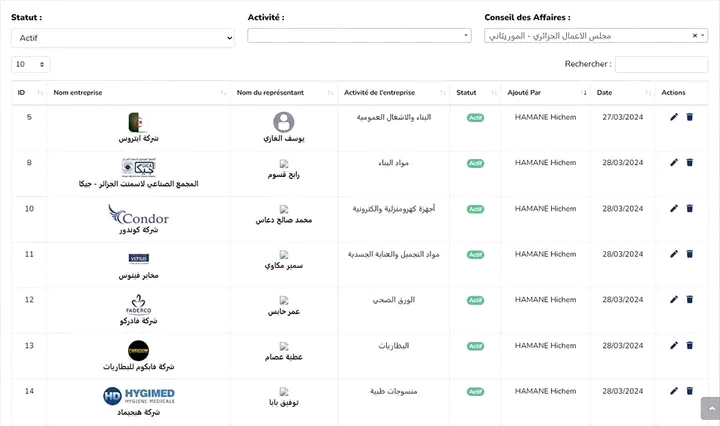Sort by Ajouté Par column
Screen dimensions: 720x426
545,92
